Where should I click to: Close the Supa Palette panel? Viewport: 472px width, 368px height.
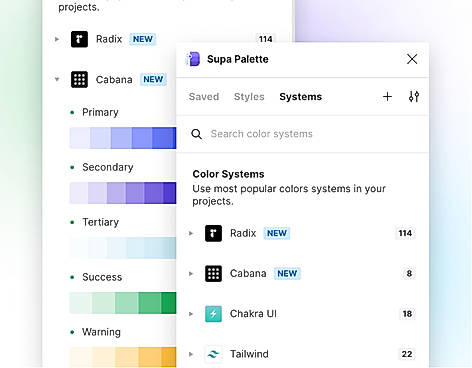412,59
